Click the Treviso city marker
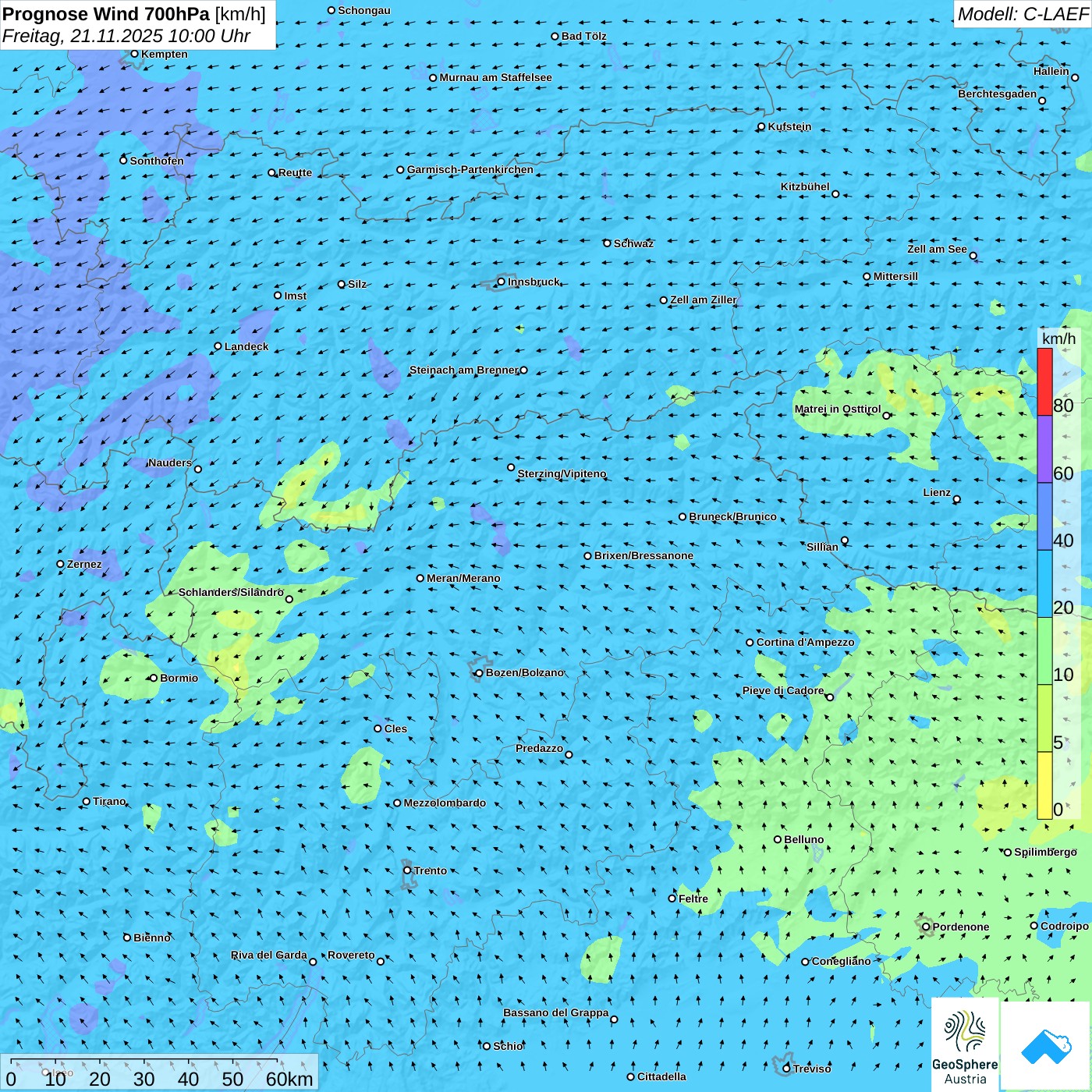 (x=786, y=1069)
